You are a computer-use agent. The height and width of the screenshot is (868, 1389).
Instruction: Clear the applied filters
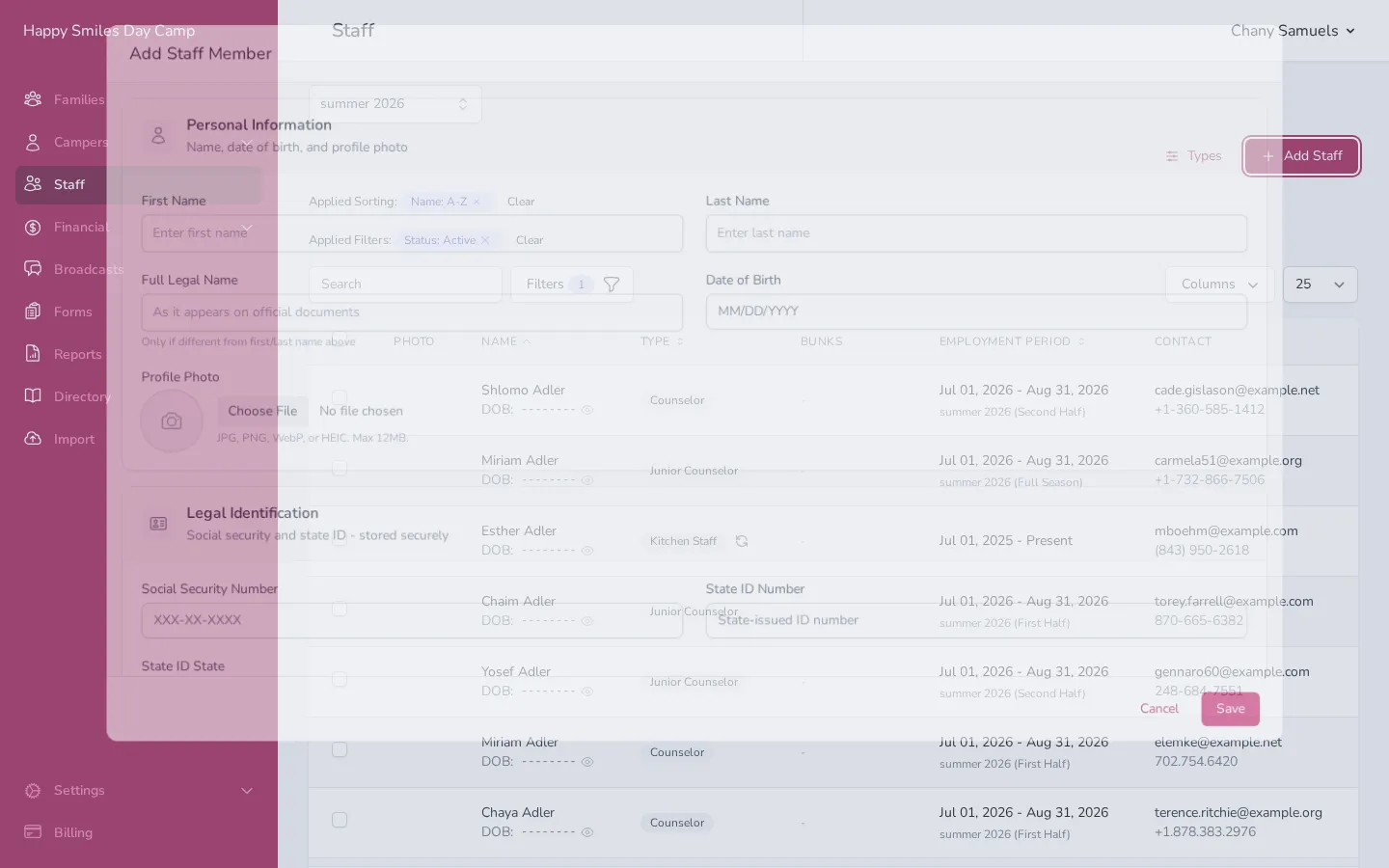click(x=530, y=240)
